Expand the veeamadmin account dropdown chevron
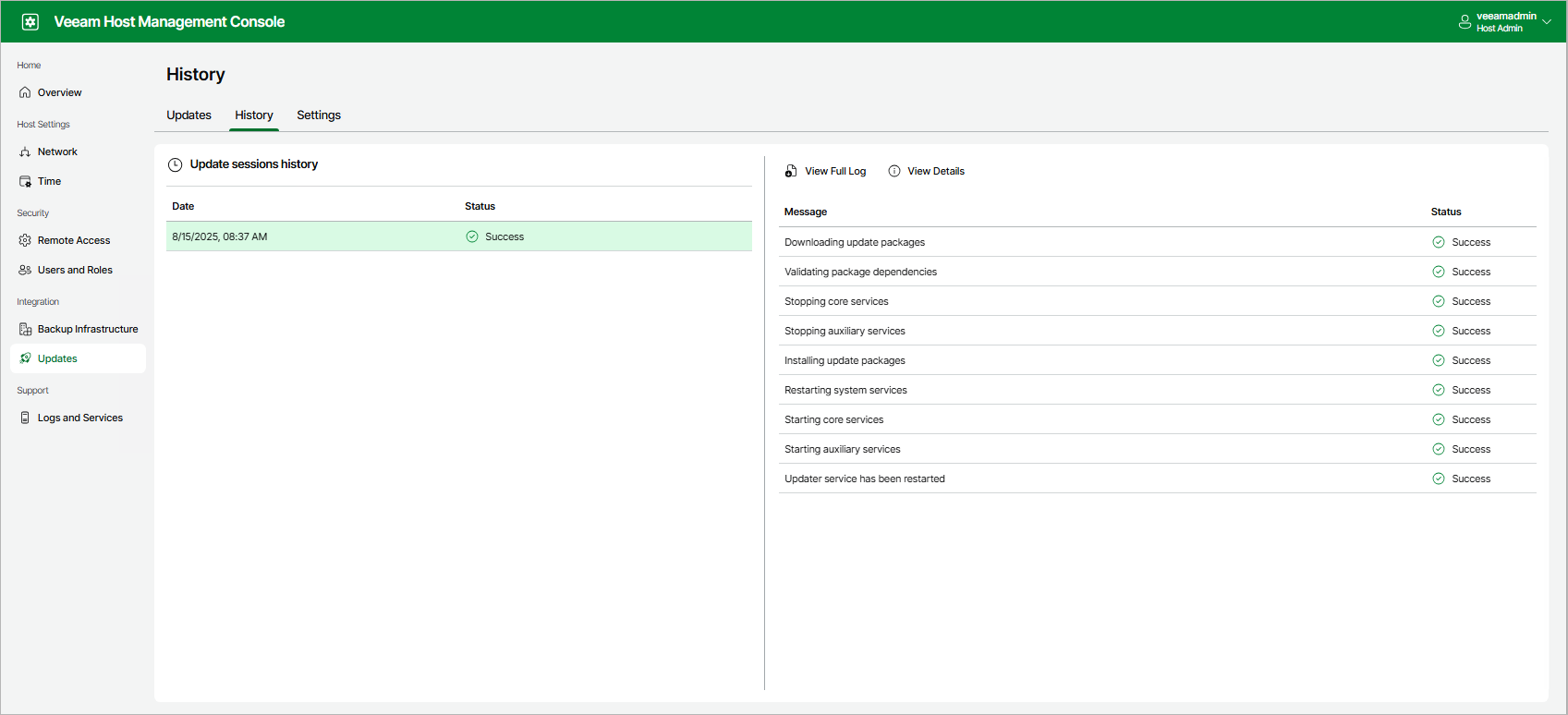Image resolution: width=1568 pixels, height=715 pixels. [1547, 22]
